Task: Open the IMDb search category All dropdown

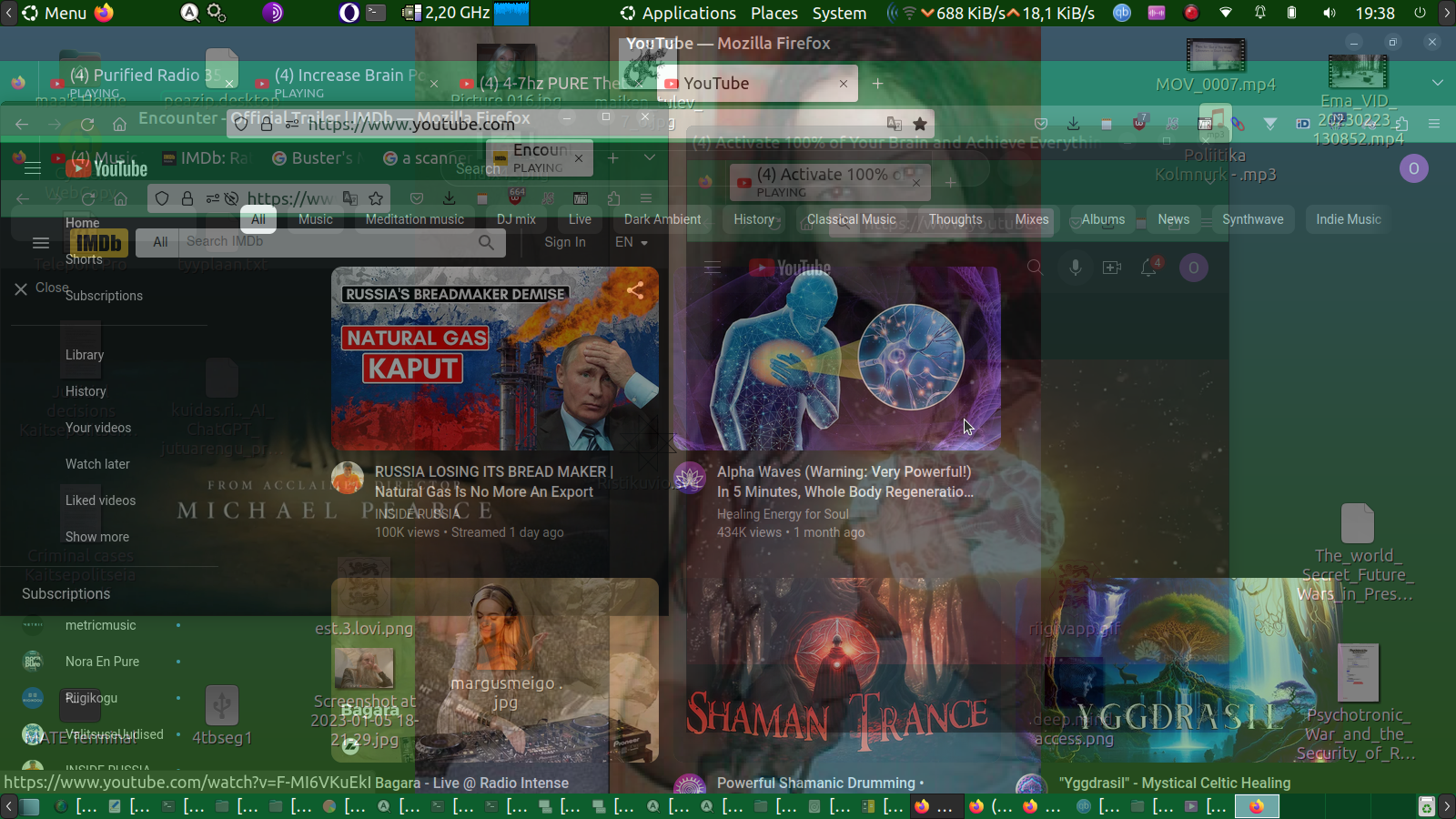Action: [x=160, y=242]
